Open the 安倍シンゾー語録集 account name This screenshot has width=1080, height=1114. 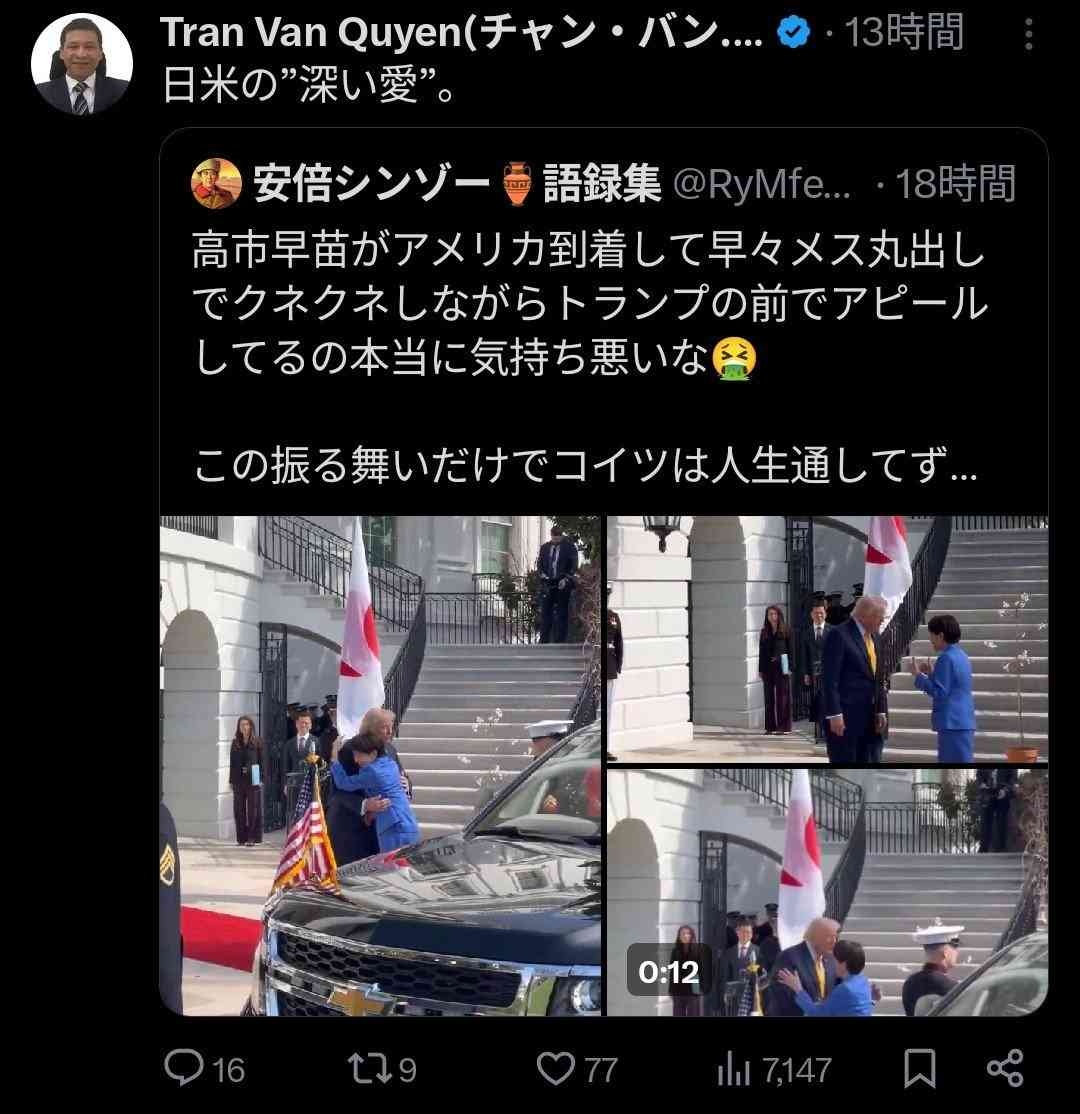pos(458,183)
